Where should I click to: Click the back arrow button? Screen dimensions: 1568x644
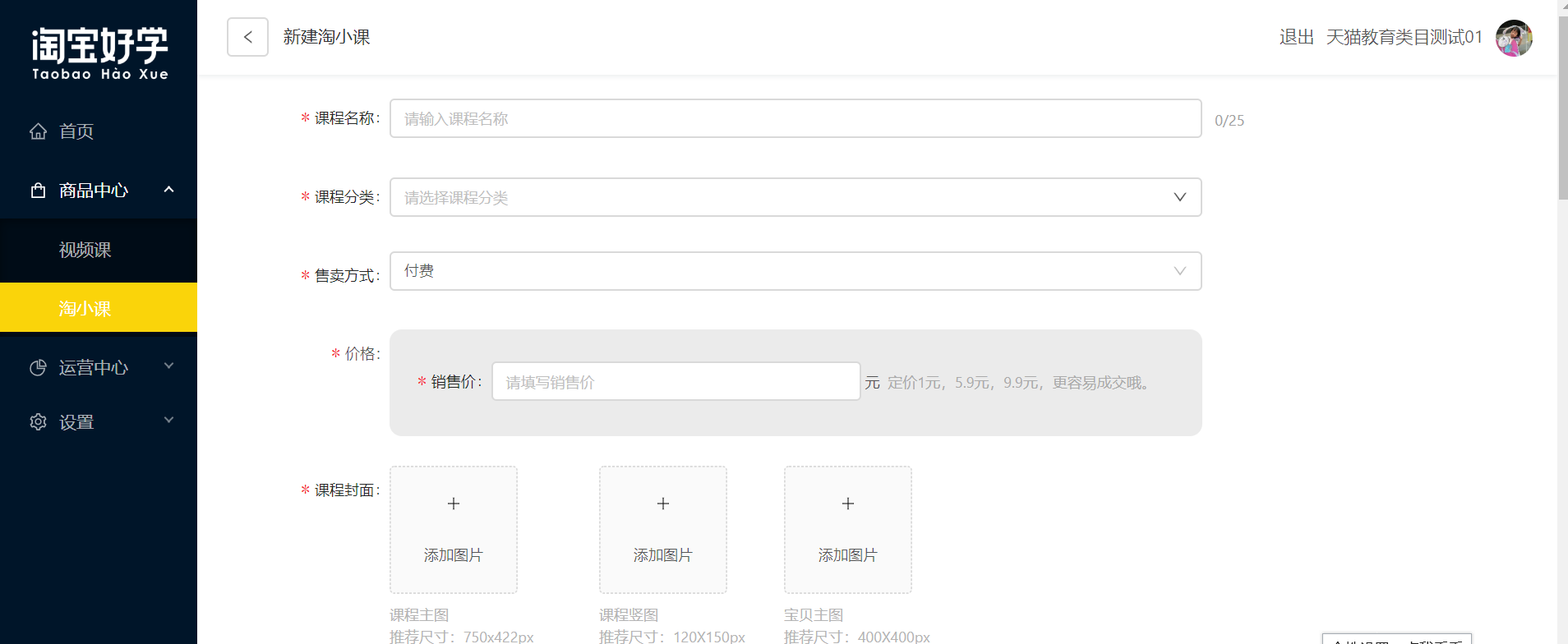click(247, 37)
